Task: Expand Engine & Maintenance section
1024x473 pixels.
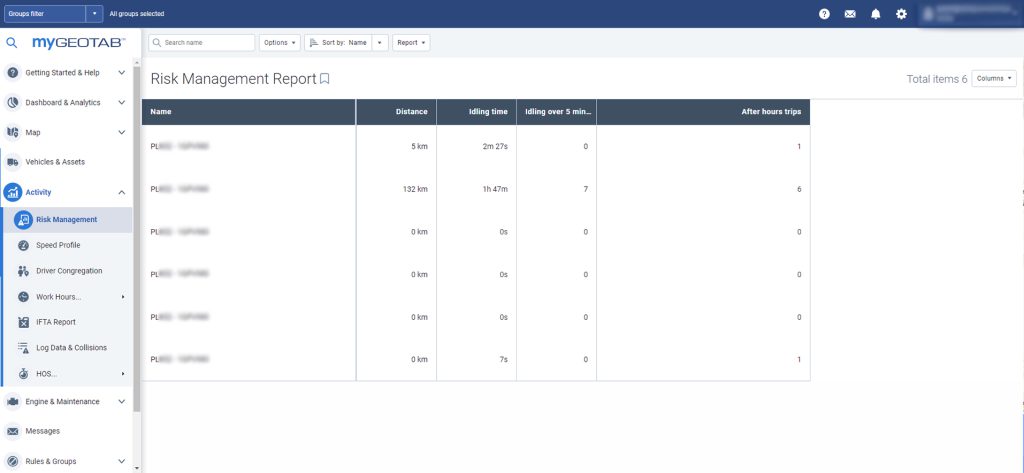Action: coord(121,402)
